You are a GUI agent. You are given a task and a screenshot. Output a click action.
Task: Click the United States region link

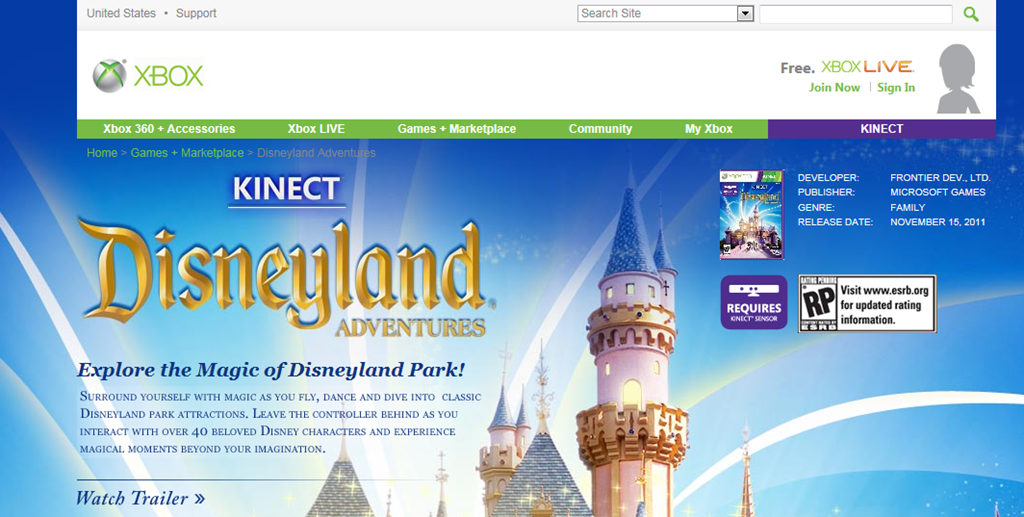point(121,13)
